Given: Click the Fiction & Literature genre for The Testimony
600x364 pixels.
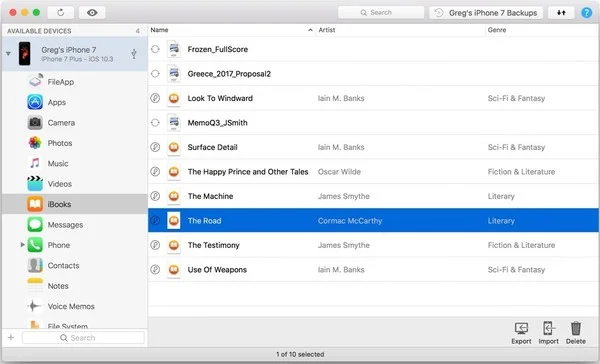Looking at the screenshot, I should pyautogui.click(x=521, y=245).
